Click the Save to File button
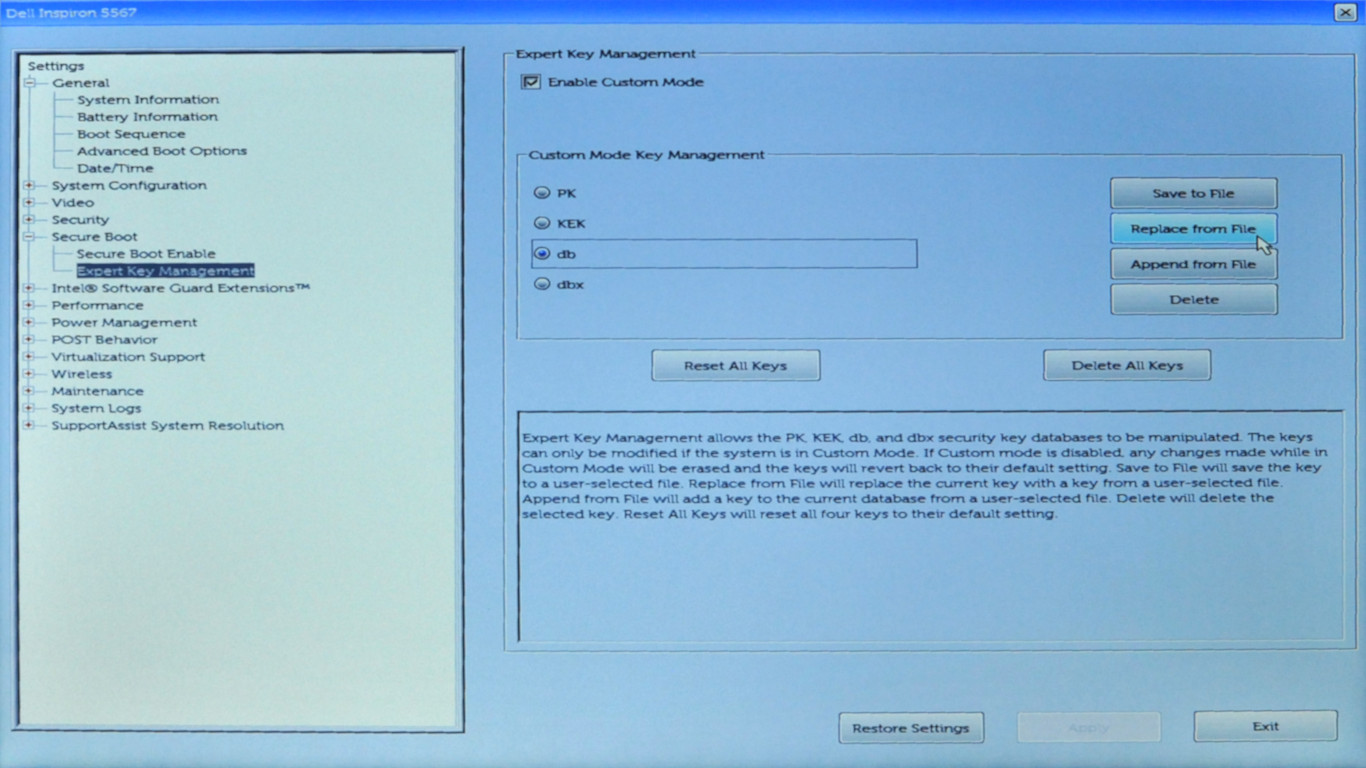The image size is (1366, 768). click(1193, 193)
